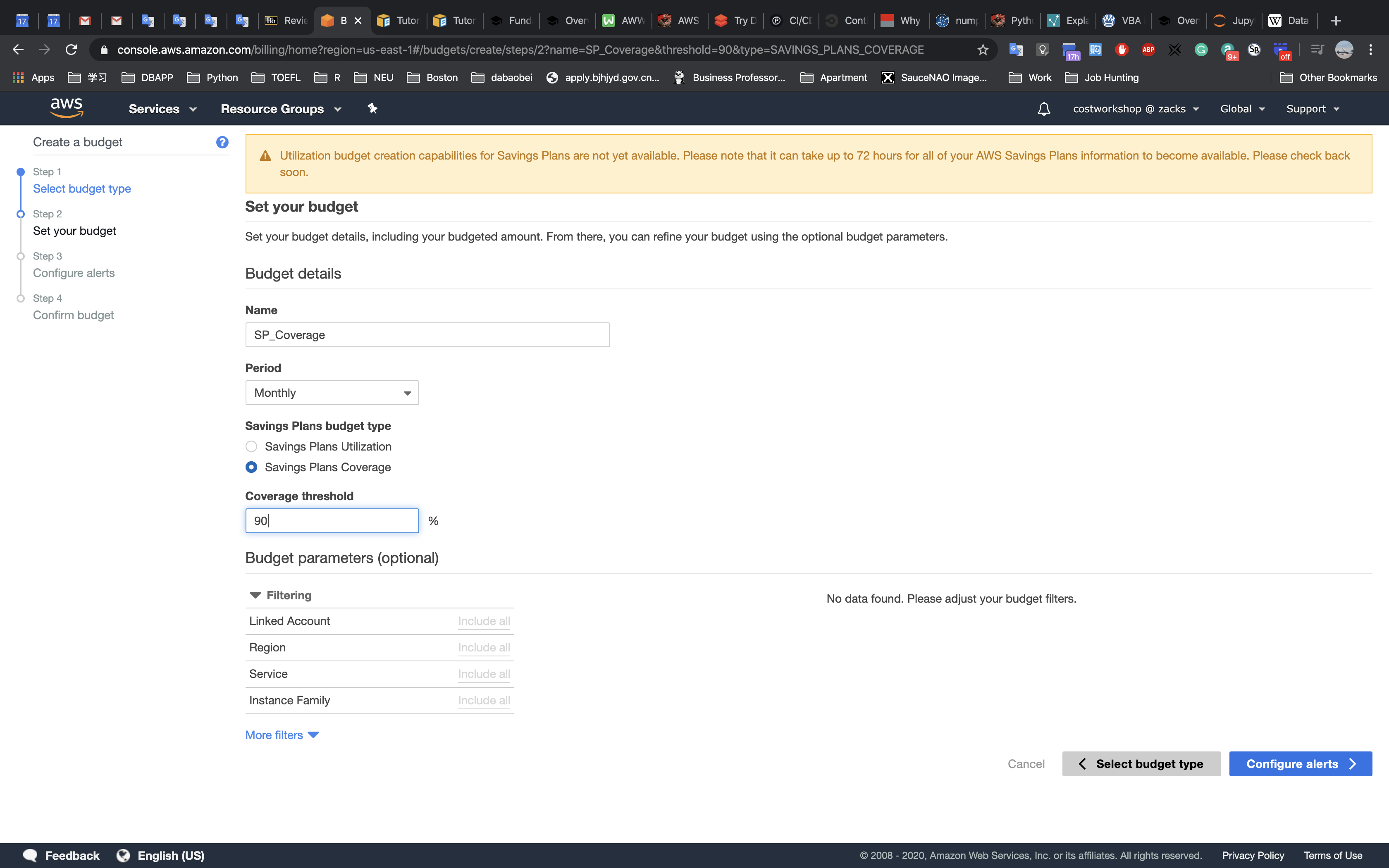
Task: Click the Select budget type step link
Action: (81, 188)
